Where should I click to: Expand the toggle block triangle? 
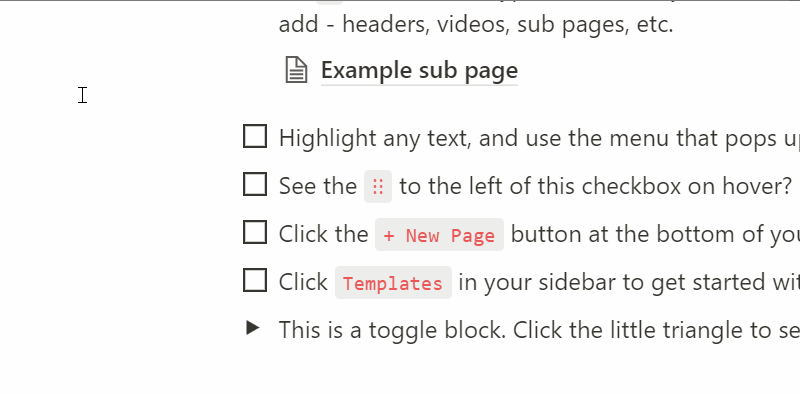pyautogui.click(x=253, y=328)
